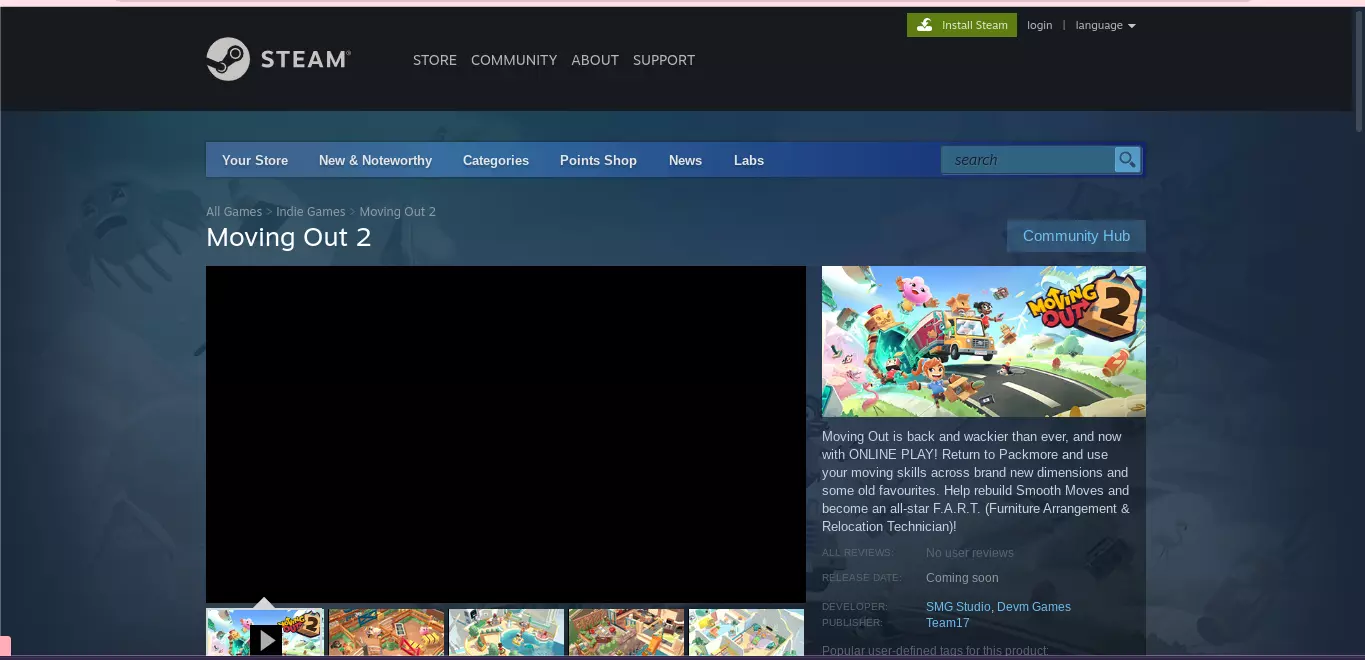Click the 'No user reviews' text
This screenshot has width=1365, height=660.
click(x=970, y=553)
